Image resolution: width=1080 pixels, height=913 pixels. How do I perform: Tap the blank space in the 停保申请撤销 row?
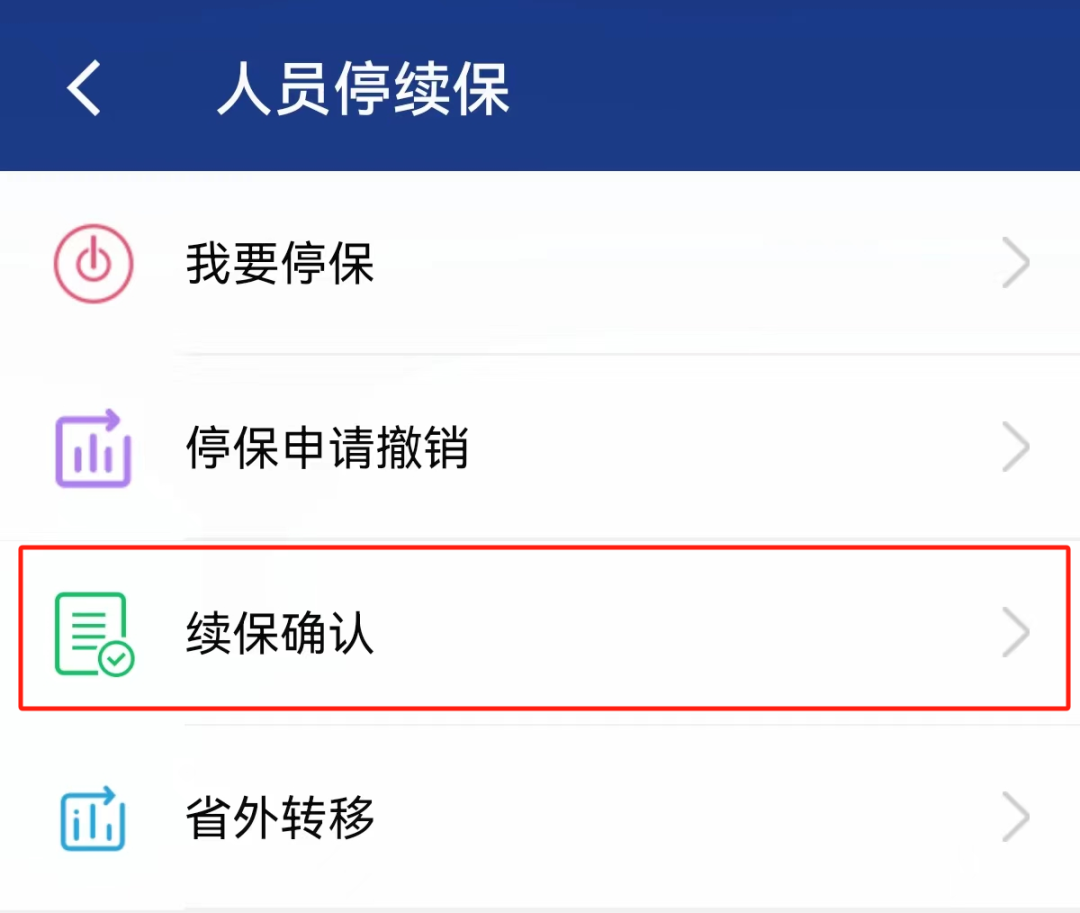coord(730,449)
